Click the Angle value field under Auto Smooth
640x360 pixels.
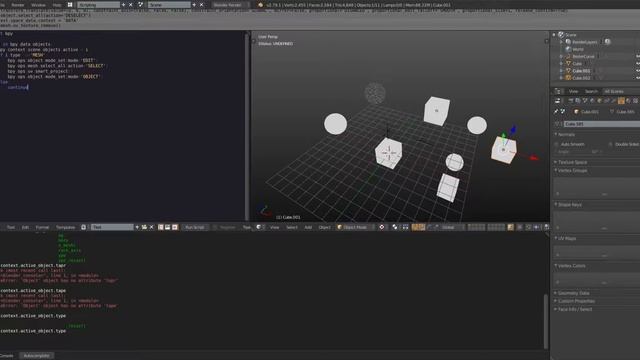click(579, 151)
